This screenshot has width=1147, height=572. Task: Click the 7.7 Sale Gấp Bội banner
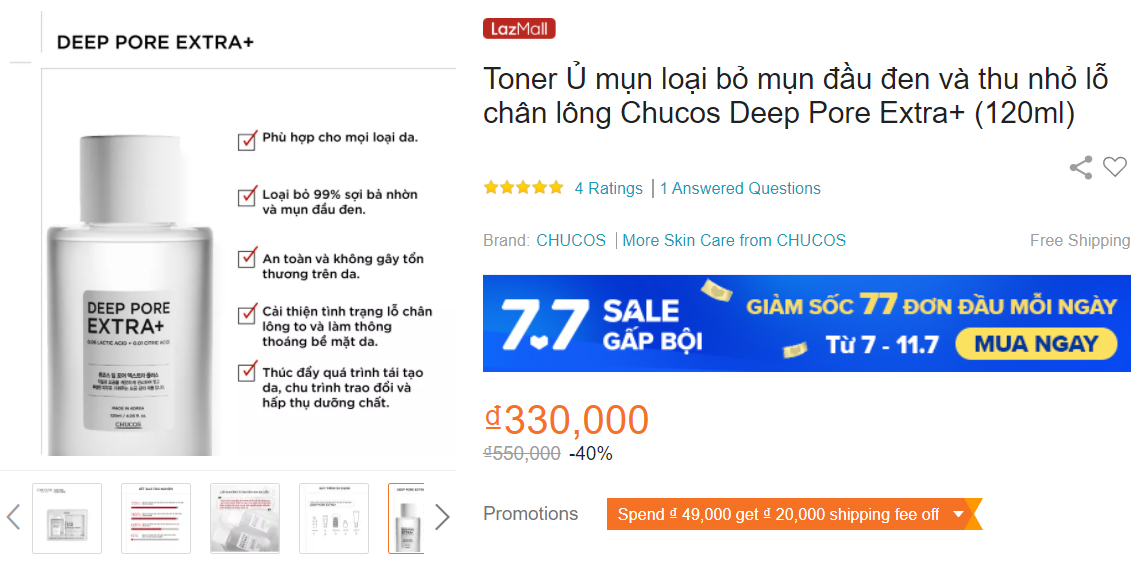click(x=806, y=323)
